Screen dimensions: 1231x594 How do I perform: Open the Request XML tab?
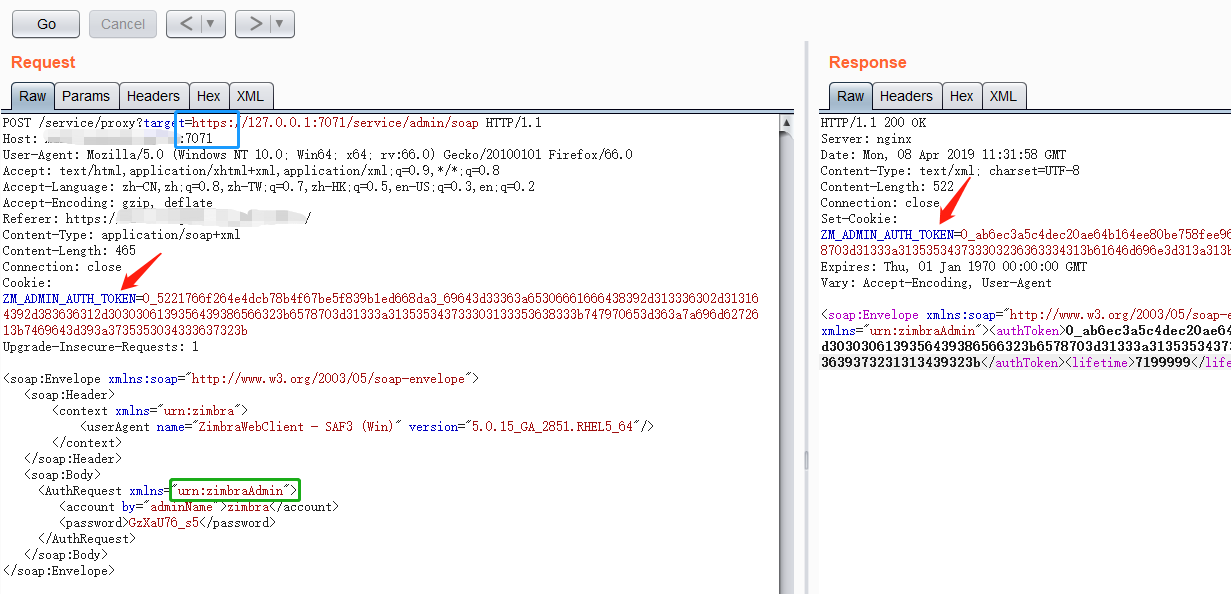[250, 96]
